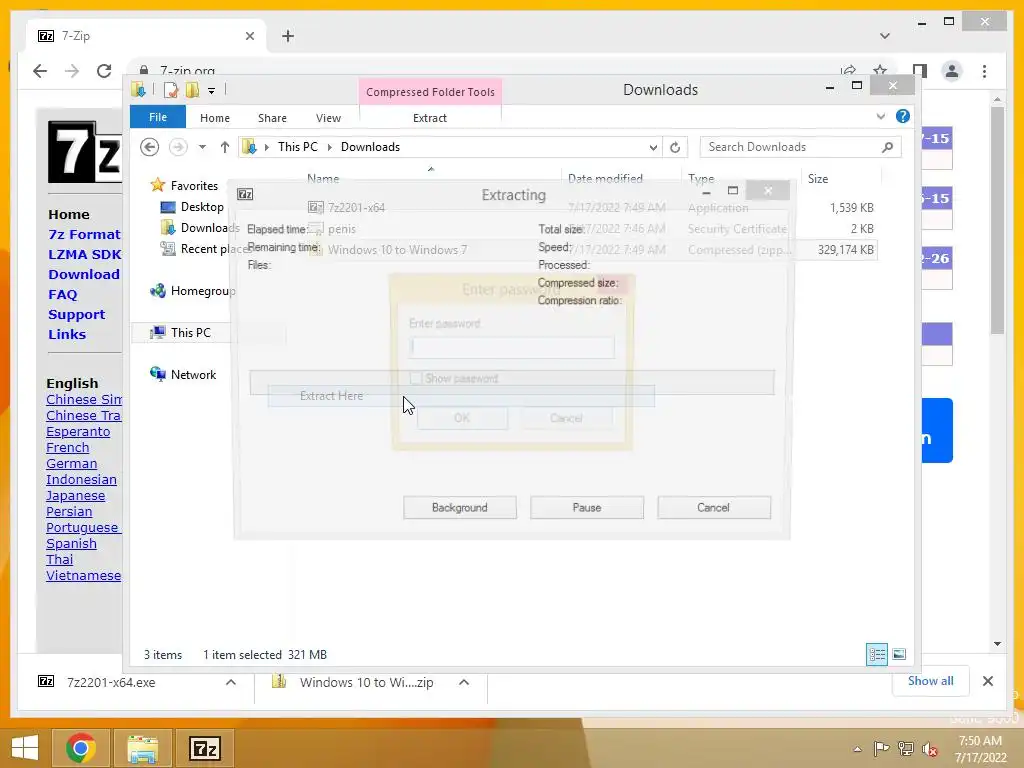Open the File tab in Explorer ribbon
The width and height of the screenshot is (1024, 768).
157,117
